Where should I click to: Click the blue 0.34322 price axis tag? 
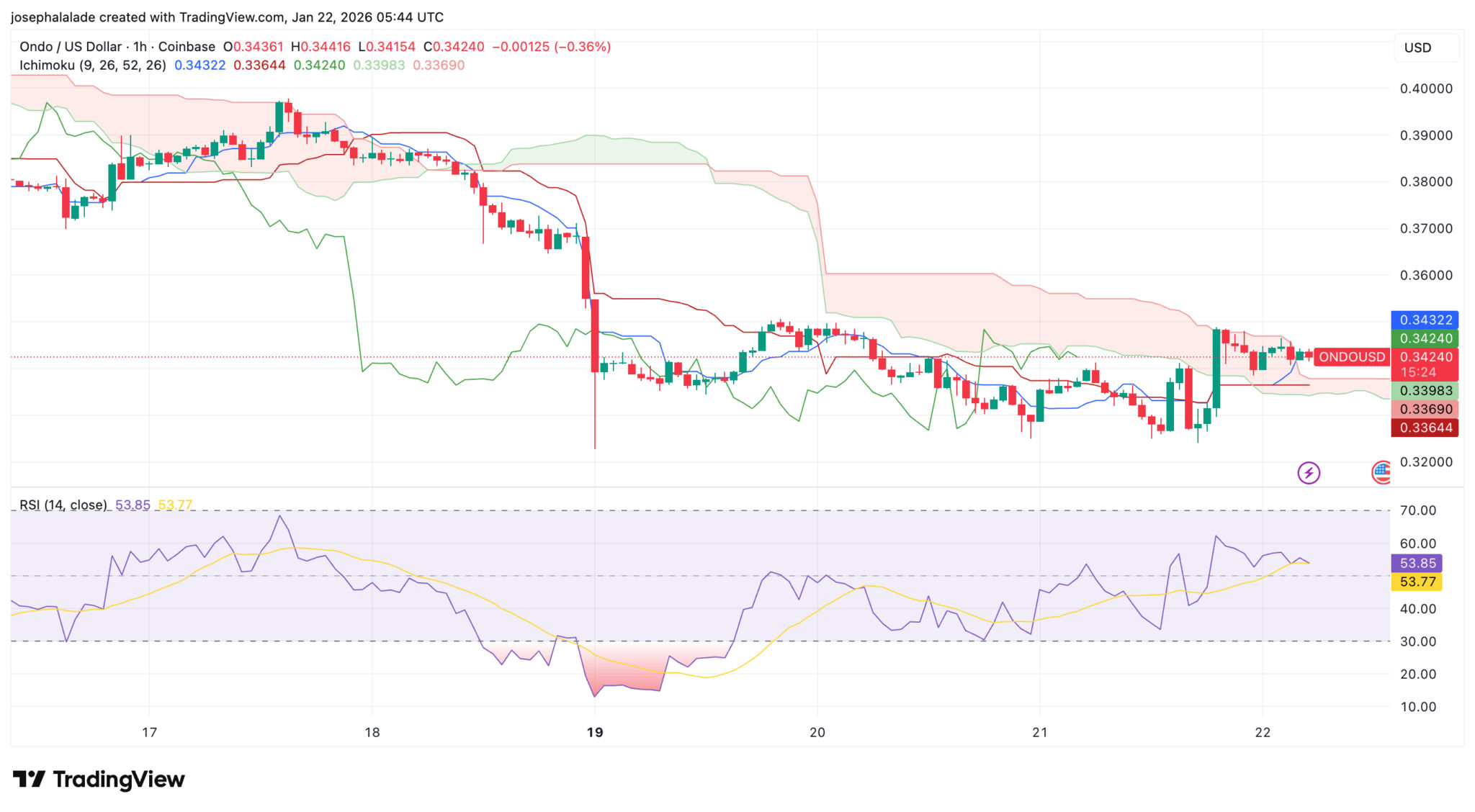pos(1424,320)
